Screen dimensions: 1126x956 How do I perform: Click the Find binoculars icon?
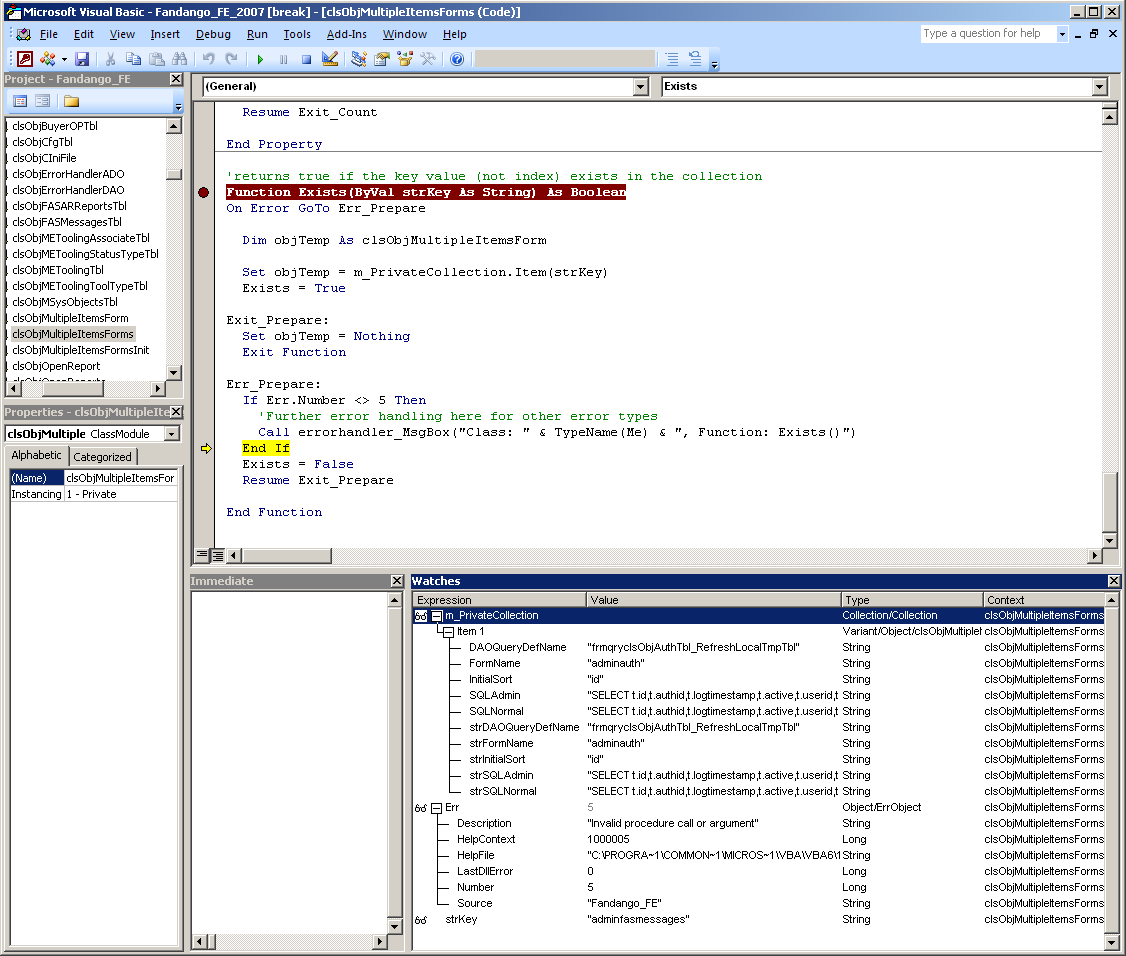[180, 60]
